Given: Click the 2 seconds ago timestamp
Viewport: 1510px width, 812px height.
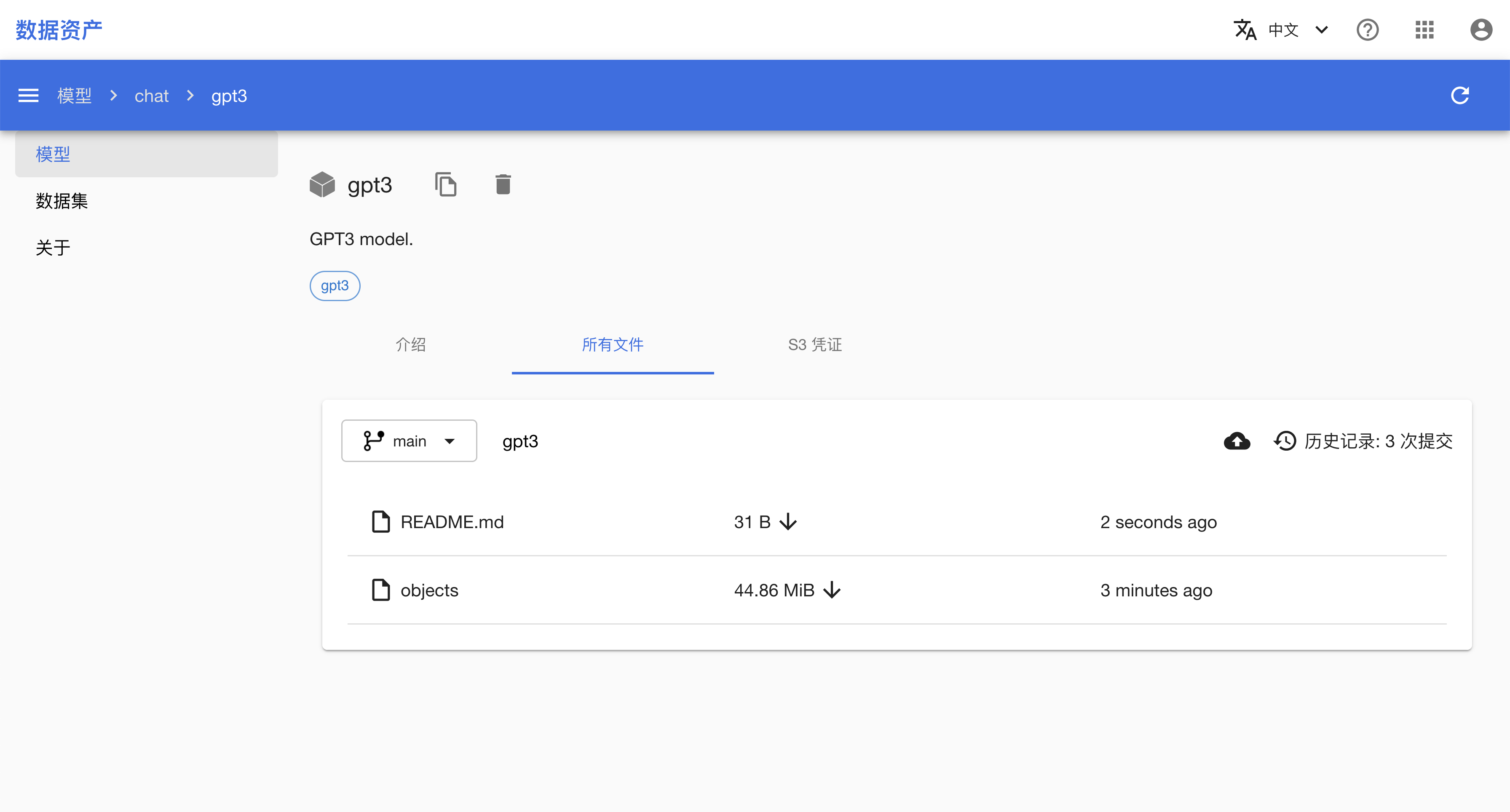Looking at the screenshot, I should 1158,522.
